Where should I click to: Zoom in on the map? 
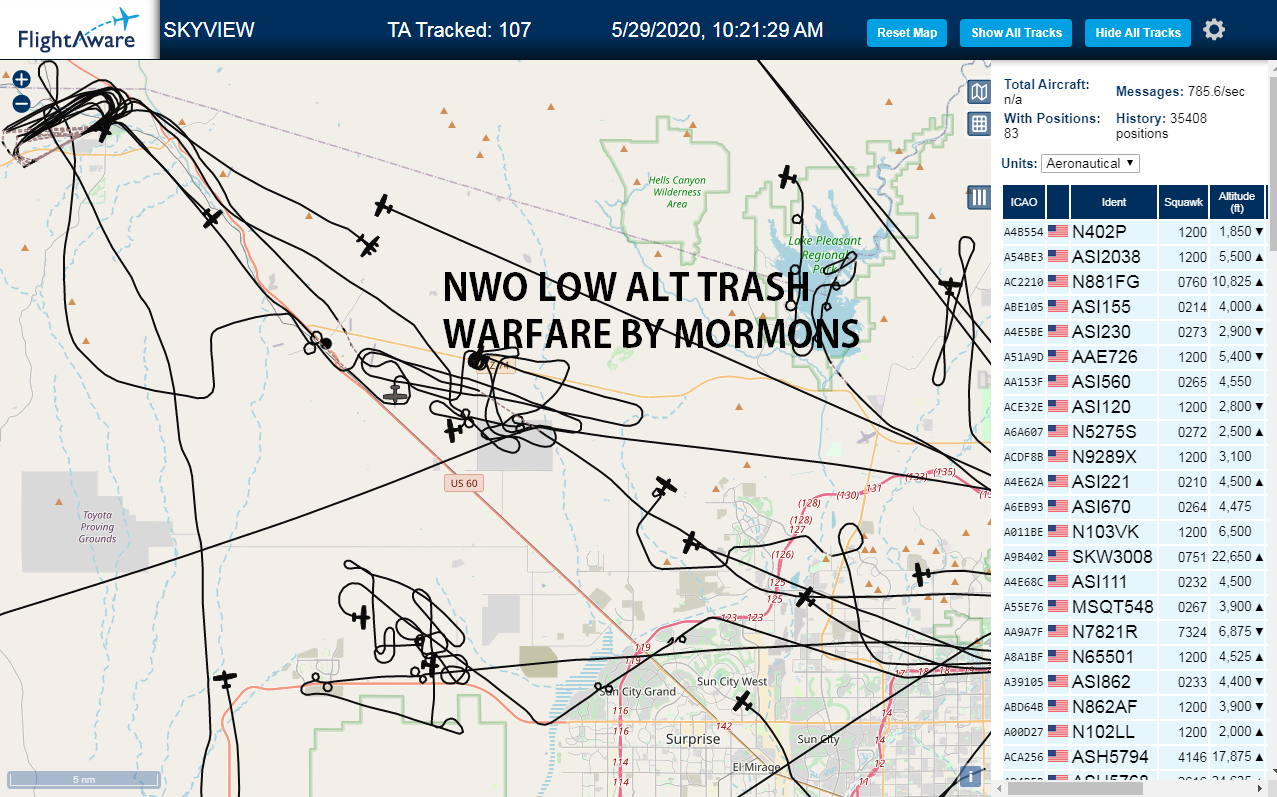coord(21,78)
